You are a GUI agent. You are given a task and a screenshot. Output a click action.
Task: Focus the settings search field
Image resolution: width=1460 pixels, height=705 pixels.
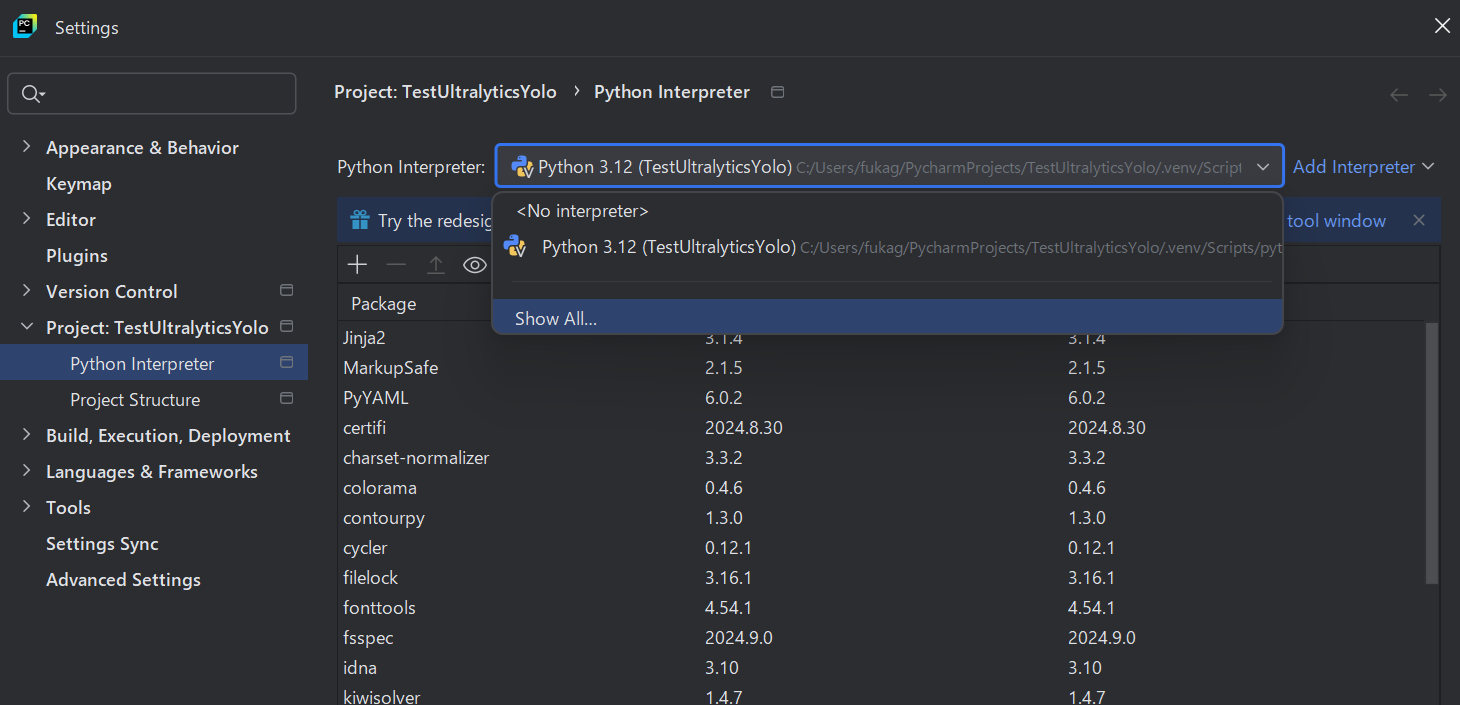152,94
